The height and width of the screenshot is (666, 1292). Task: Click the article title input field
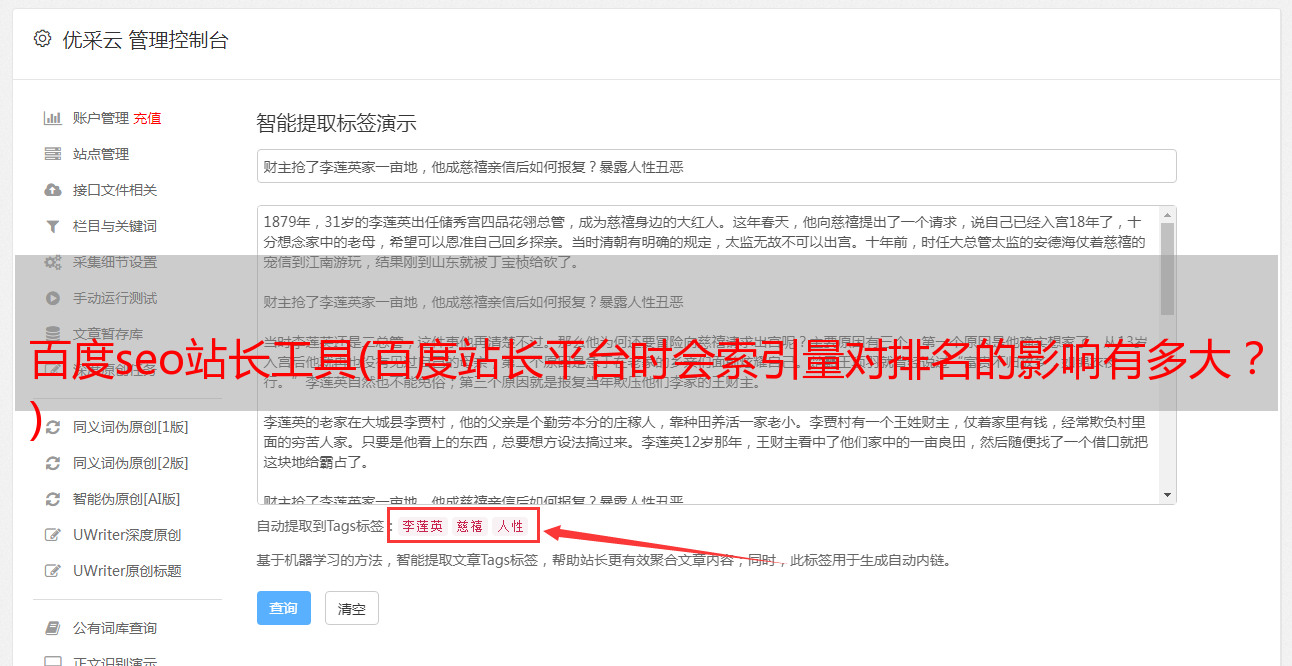pyautogui.click(x=716, y=166)
